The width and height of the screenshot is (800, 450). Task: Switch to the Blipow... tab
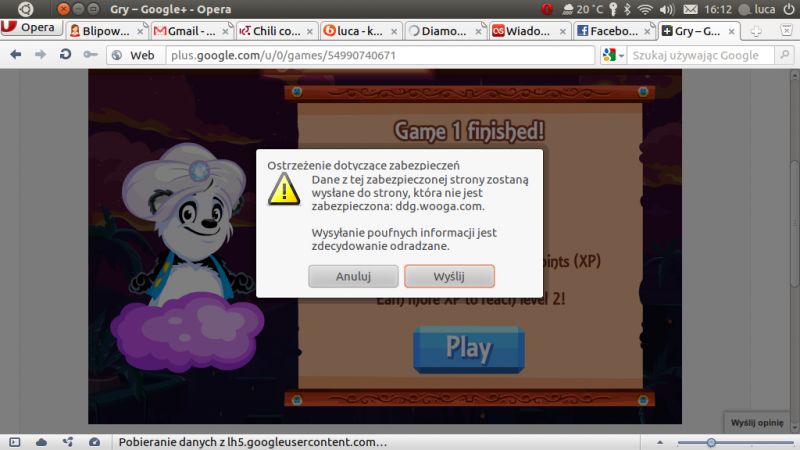click(x=106, y=31)
